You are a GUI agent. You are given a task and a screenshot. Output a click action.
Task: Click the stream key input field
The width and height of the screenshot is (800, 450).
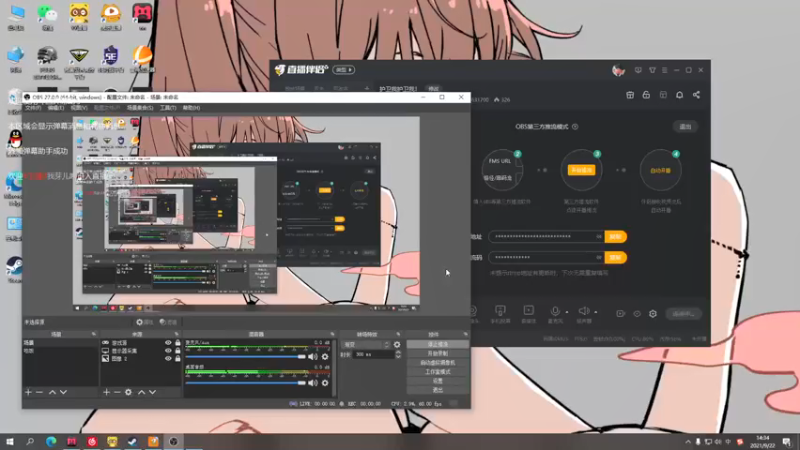coord(546,258)
